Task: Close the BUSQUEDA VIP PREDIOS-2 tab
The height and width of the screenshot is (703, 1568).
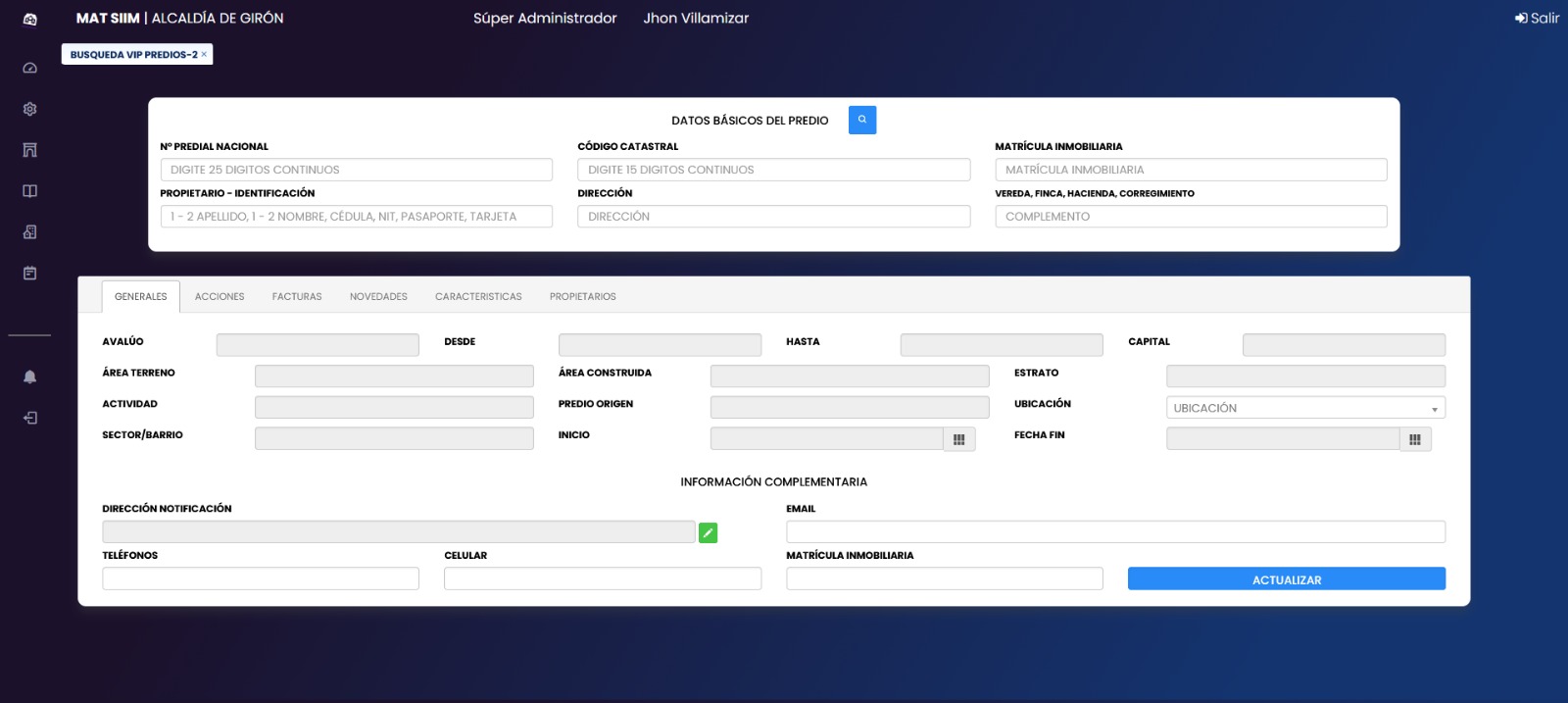Action: tap(204, 55)
